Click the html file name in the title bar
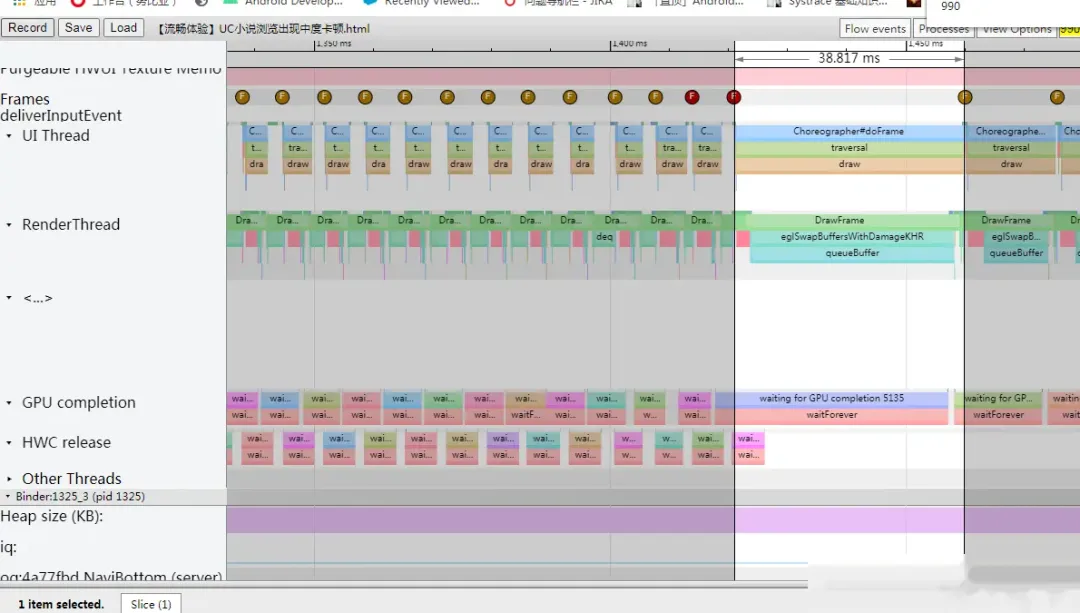The width and height of the screenshot is (1080, 613). click(x=264, y=28)
